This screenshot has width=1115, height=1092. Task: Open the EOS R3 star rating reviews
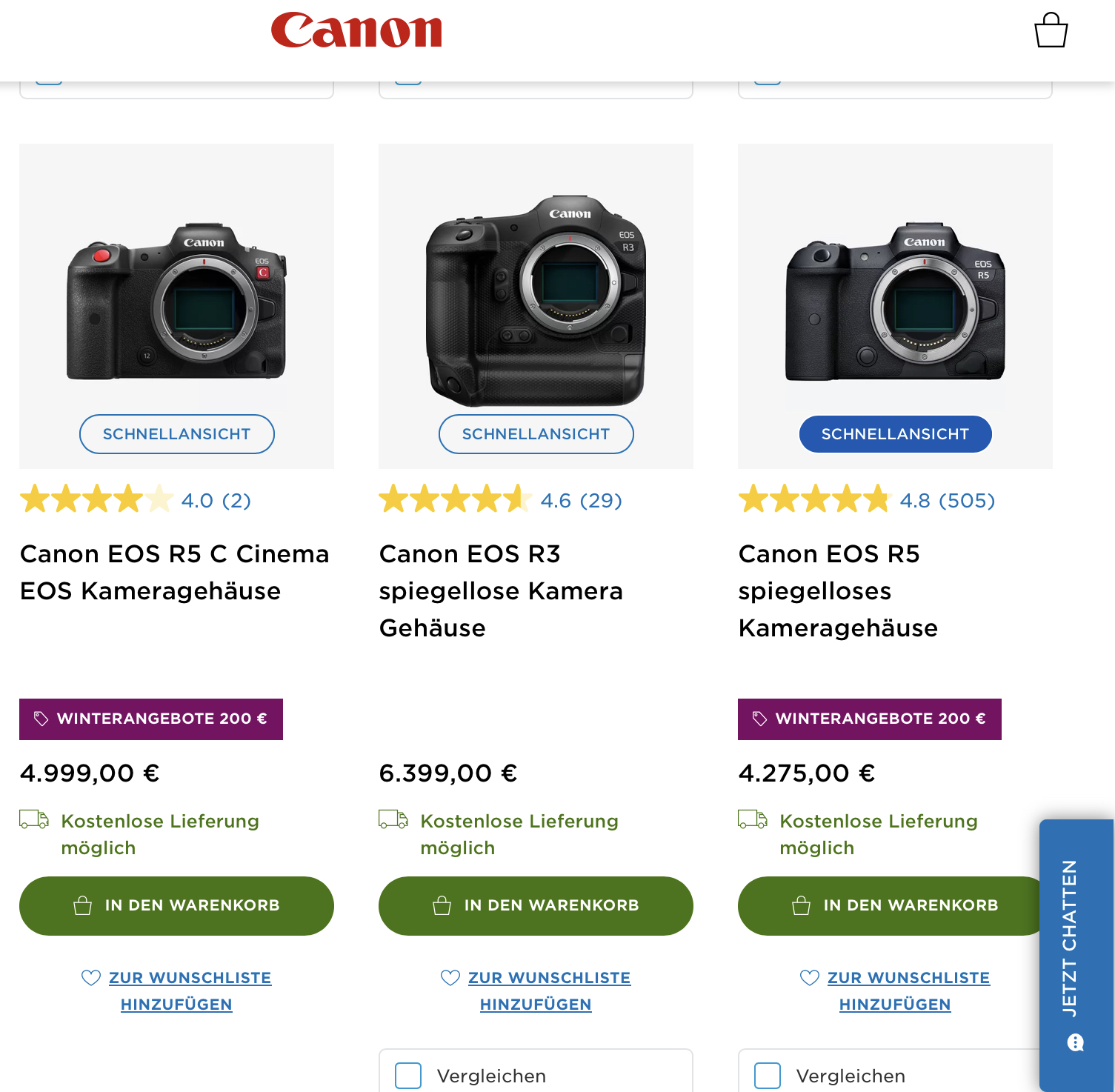coord(501,500)
